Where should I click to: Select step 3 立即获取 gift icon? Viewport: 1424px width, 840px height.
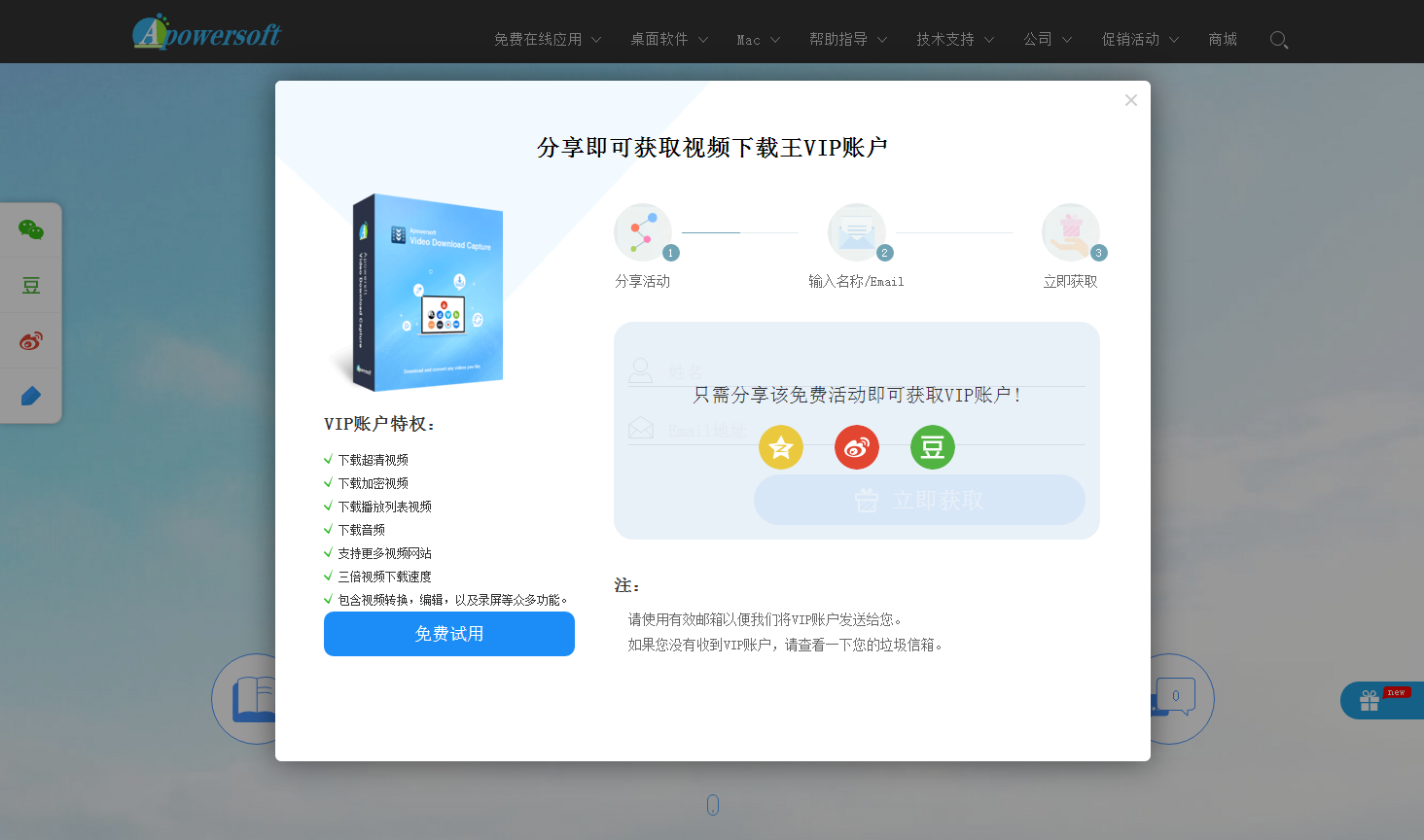coord(1070,232)
